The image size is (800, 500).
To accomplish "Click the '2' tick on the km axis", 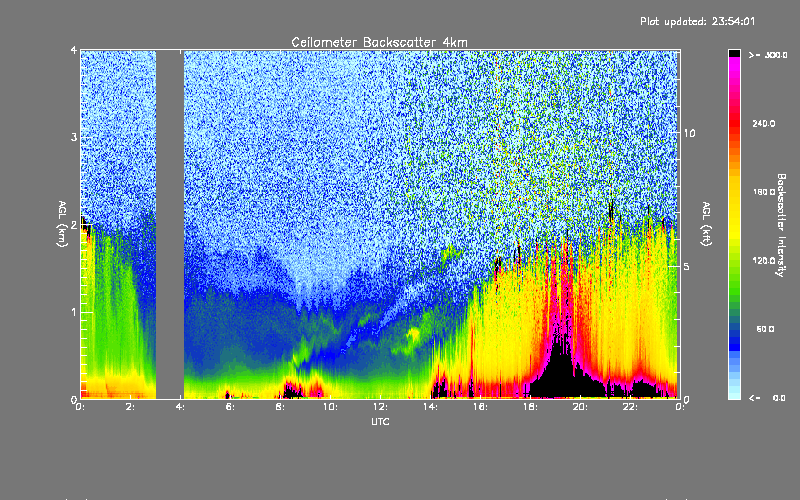I will 74,225.
